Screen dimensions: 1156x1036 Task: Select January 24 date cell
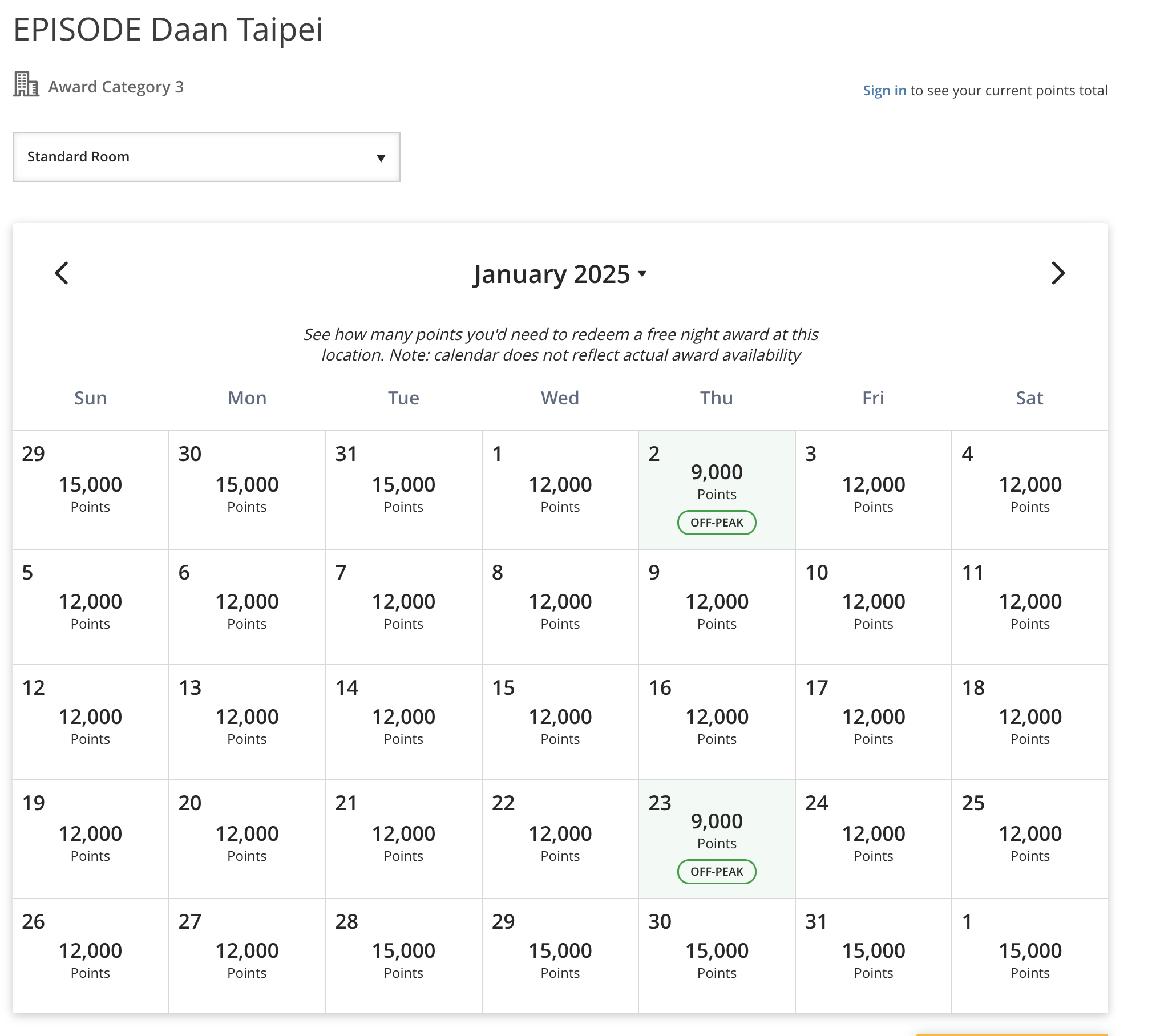click(874, 839)
